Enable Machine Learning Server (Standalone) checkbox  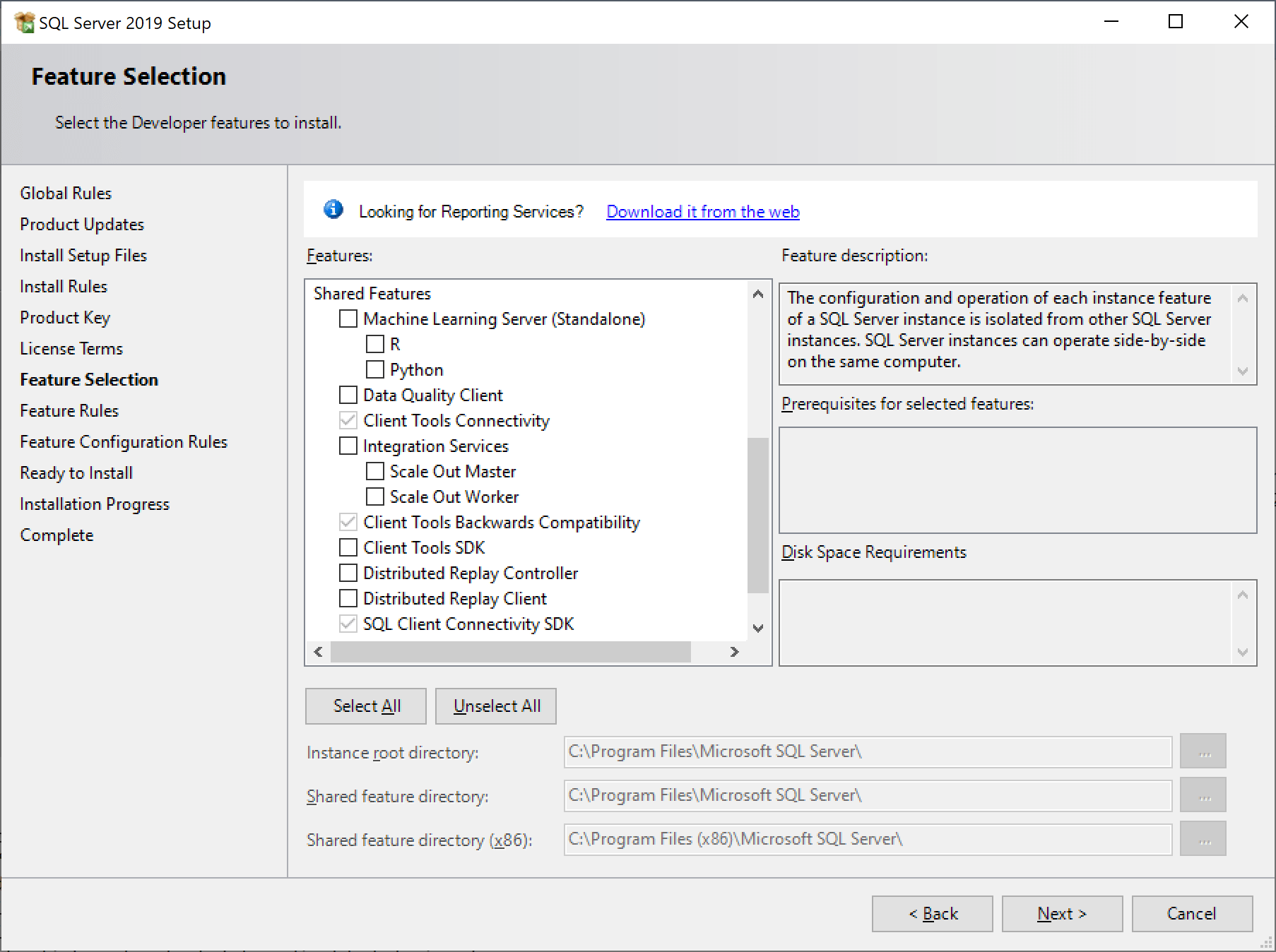[348, 319]
